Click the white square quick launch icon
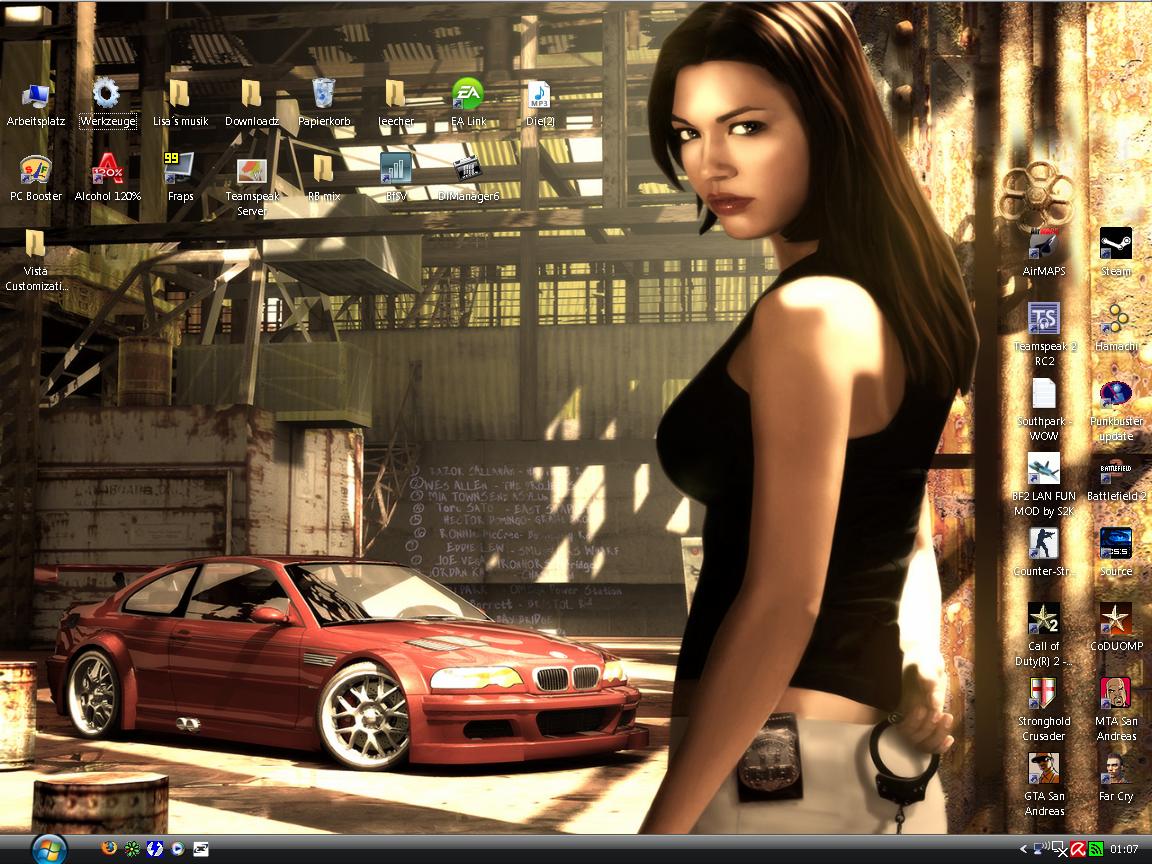 click(x=200, y=849)
